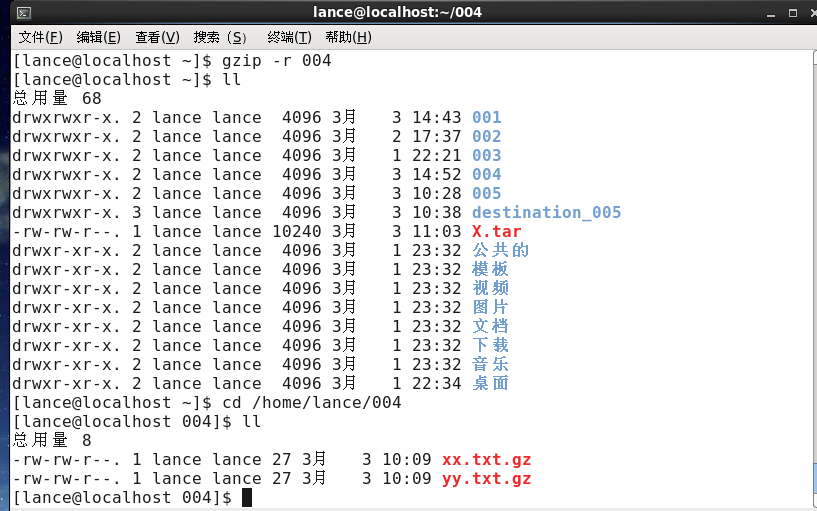This screenshot has height=511, width=817.
Task: Click the 总用量 8 line
Action: (52, 441)
